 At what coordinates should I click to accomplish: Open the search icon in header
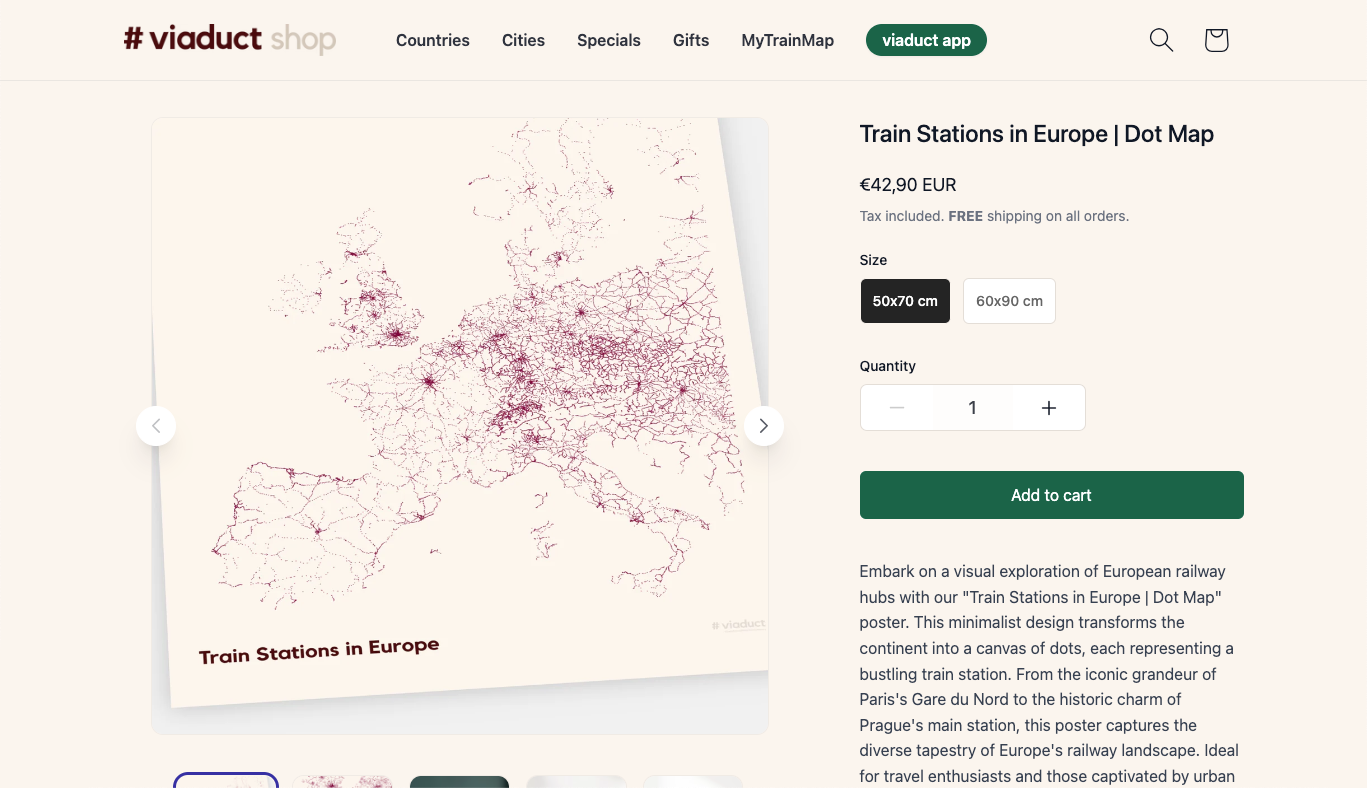coord(1161,40)
